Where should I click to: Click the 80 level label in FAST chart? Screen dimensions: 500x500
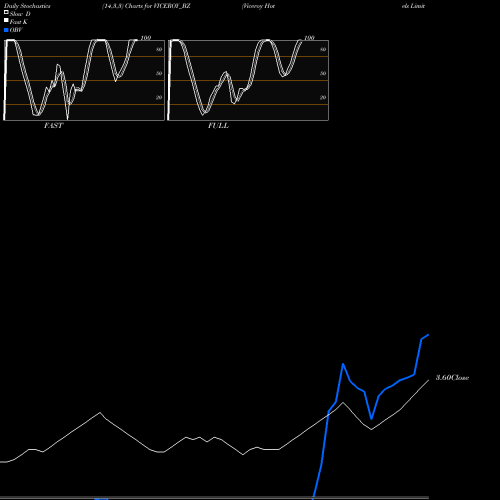pyautogui.click(x=159, y=49)
